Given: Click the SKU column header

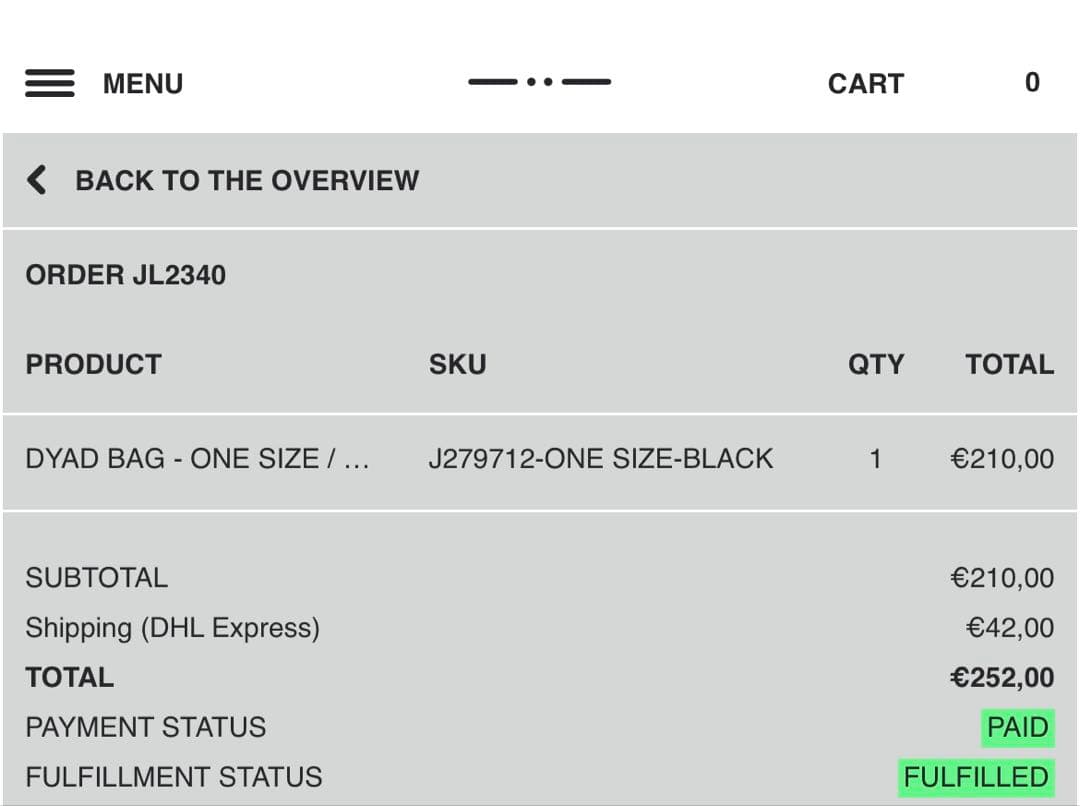Looking at the screenshot, I should pos(458,364).
